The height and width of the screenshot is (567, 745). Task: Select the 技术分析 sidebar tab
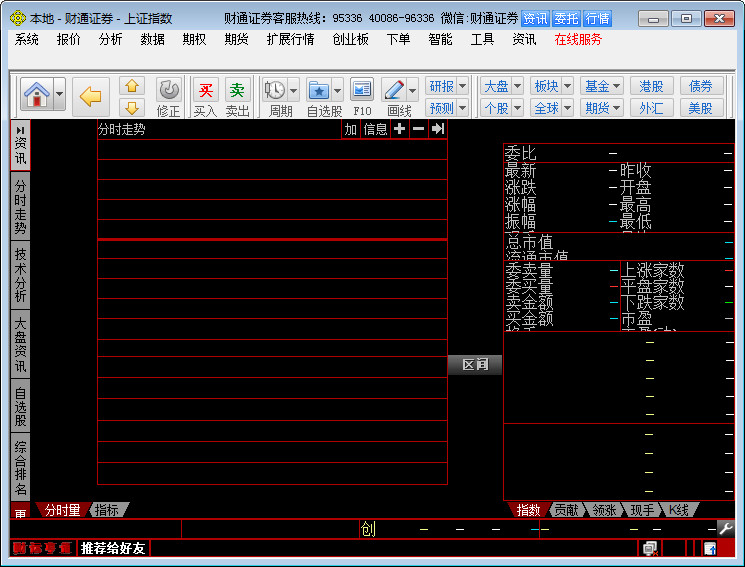click(x=20, y=275)
